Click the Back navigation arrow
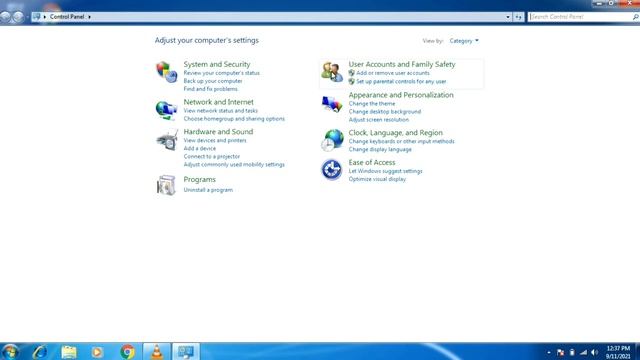Viewport: 640px width, 360px height. tap(5, 17)
